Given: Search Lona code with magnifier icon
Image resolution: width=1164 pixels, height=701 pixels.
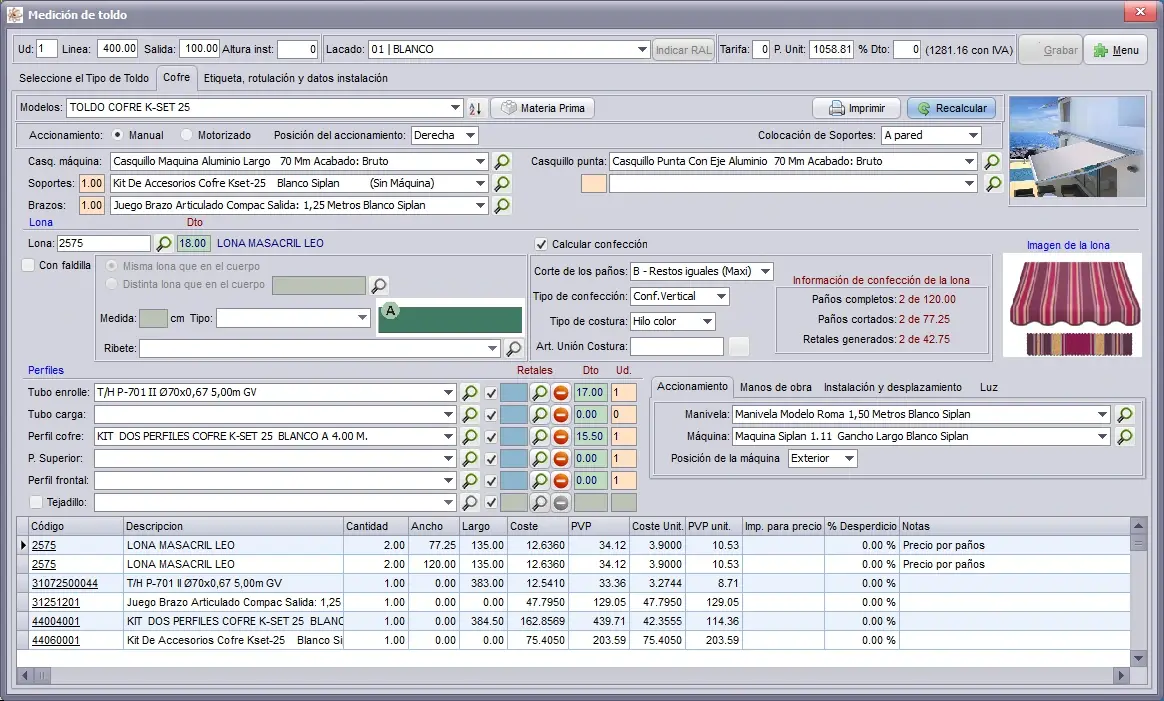Looking at the screenshot, I should click(163, 244).
